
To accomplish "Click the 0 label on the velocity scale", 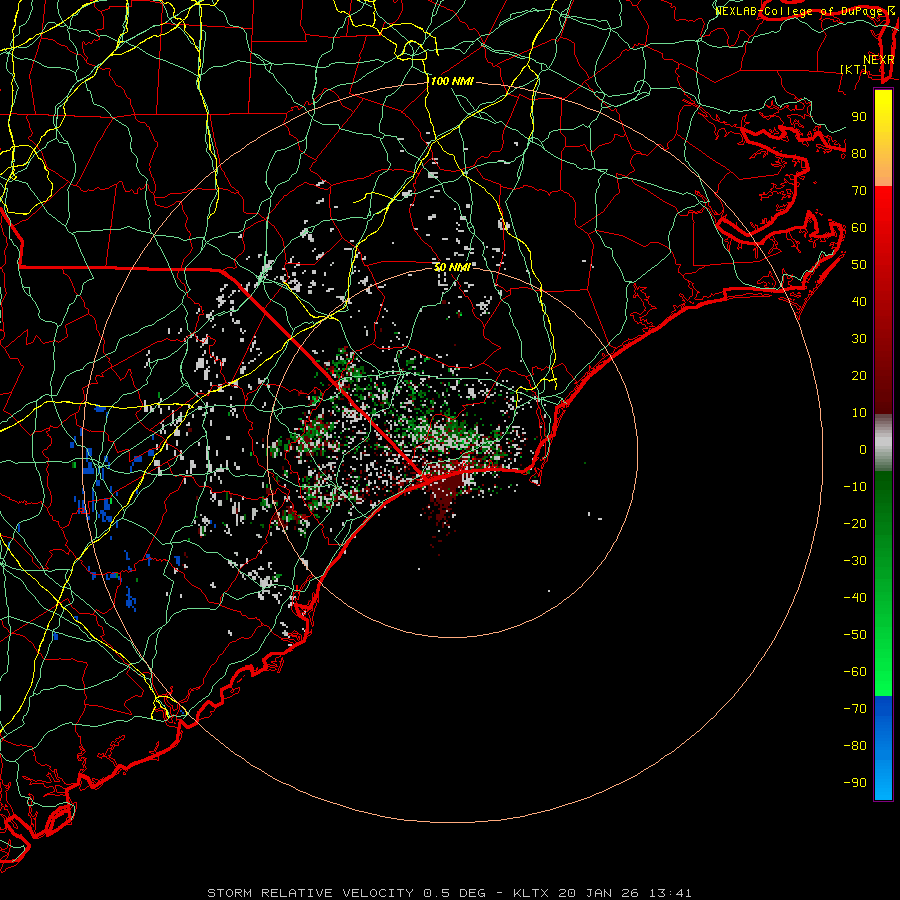I will (863, 449).
